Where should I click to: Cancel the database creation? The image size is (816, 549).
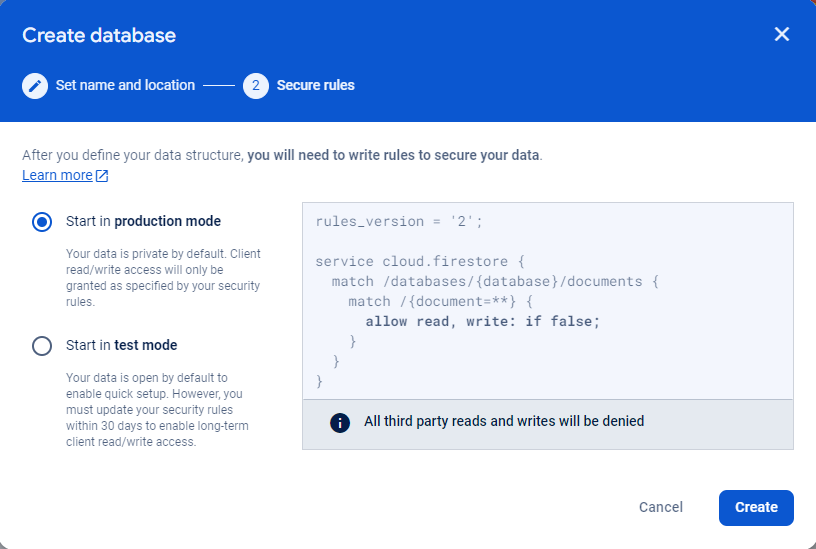[661, 507]
